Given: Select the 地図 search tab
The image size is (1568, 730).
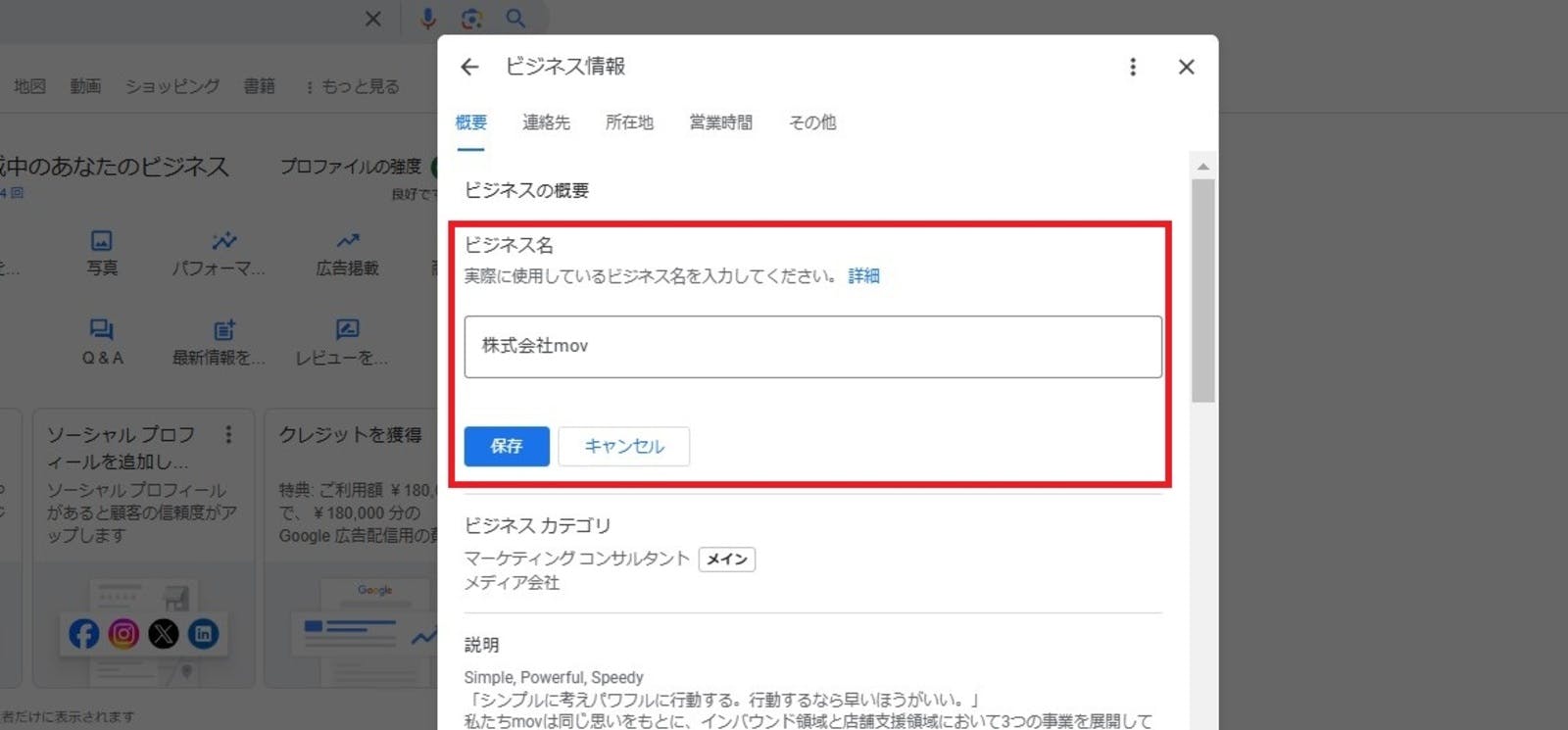Looking at the screenshot, I should pos(30,86).
